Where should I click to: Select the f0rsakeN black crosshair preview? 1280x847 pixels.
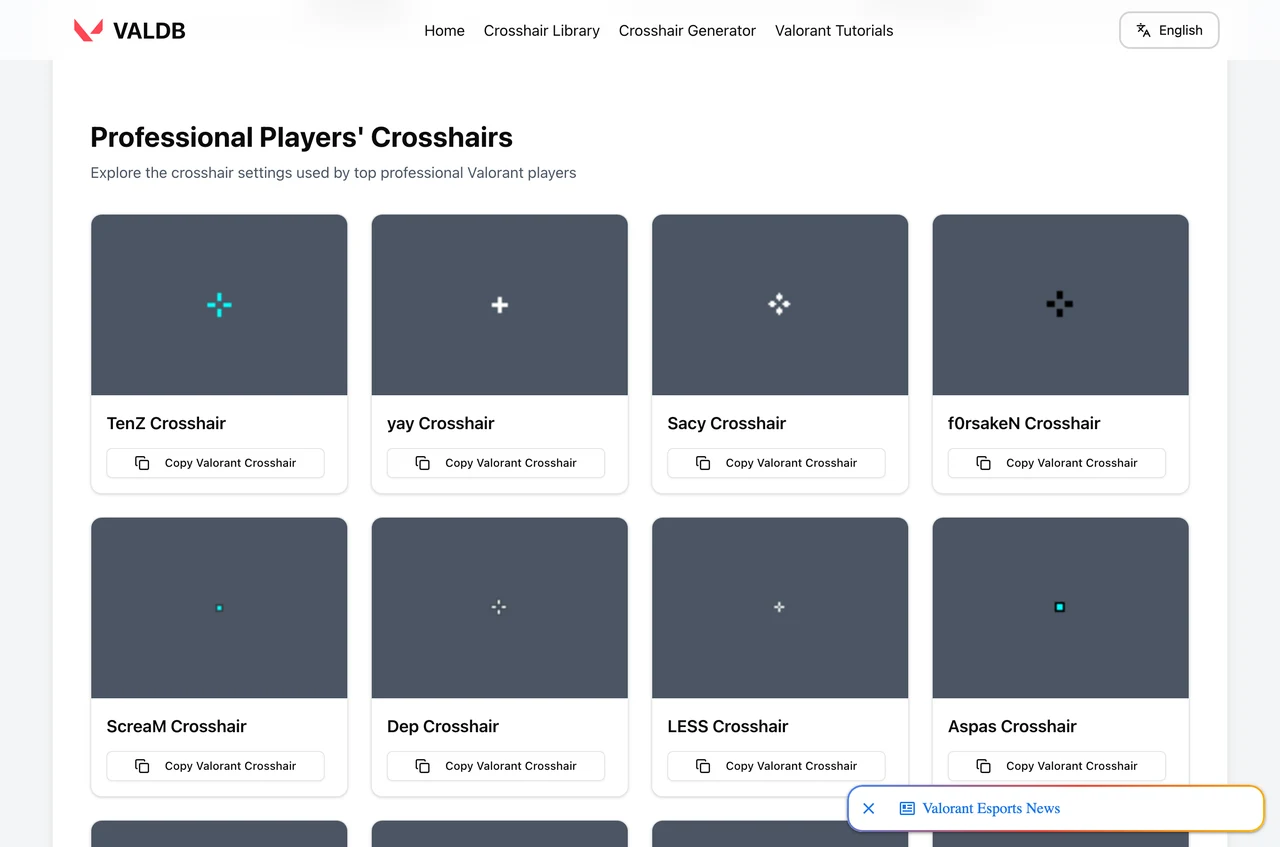1060,305
